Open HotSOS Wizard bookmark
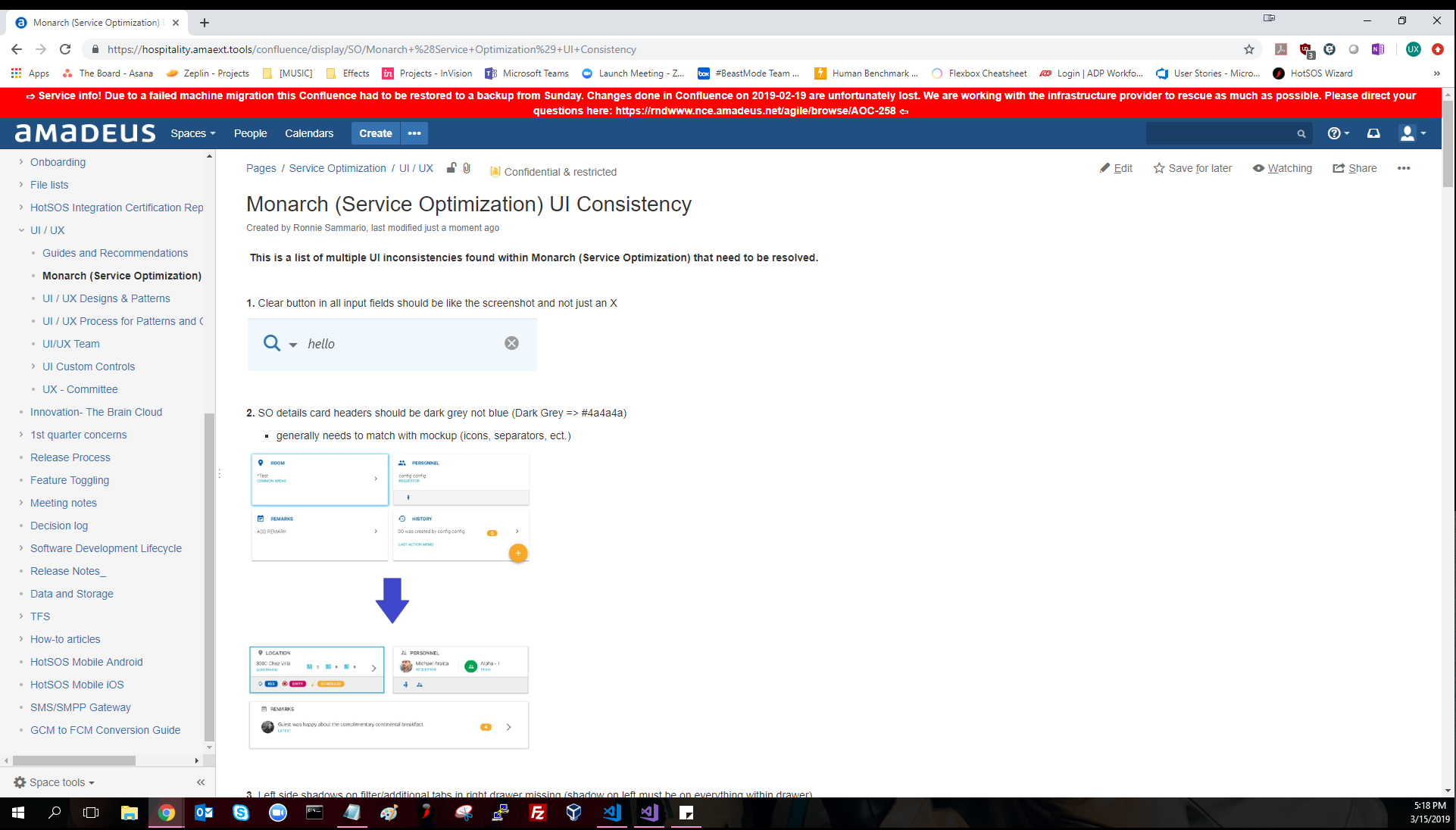The height and width of the screenshot is (830, 1456). 1313,73
